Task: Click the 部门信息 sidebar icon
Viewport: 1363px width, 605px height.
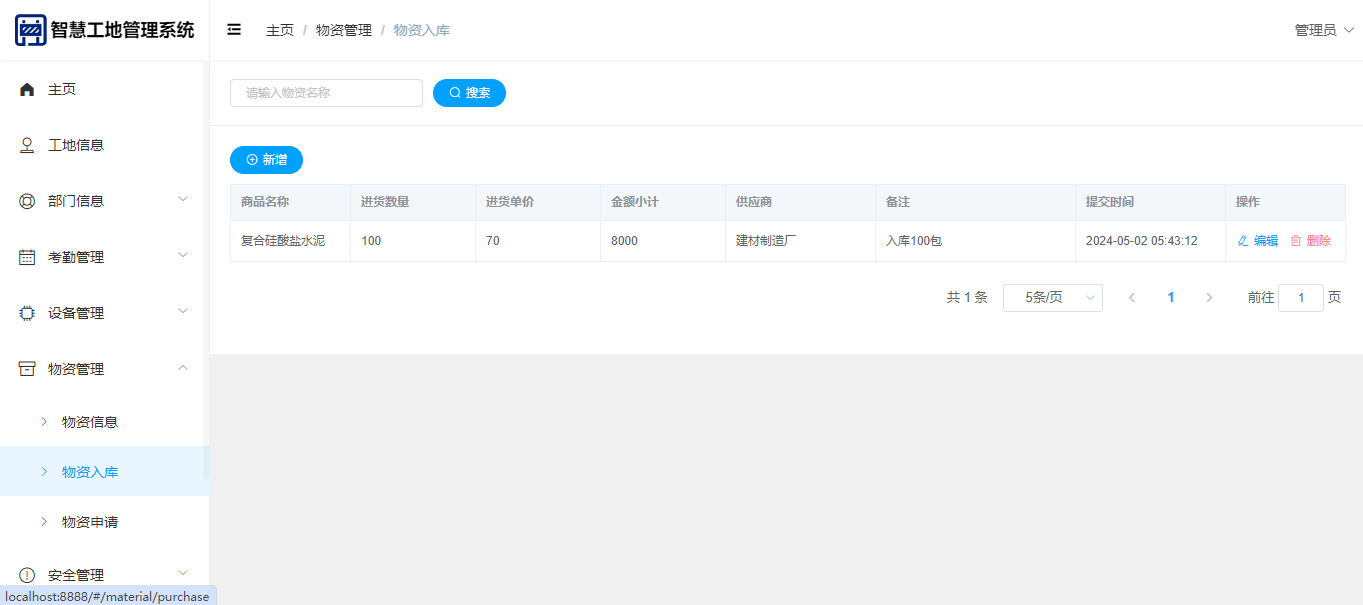Action: click(x=27, y=201)
